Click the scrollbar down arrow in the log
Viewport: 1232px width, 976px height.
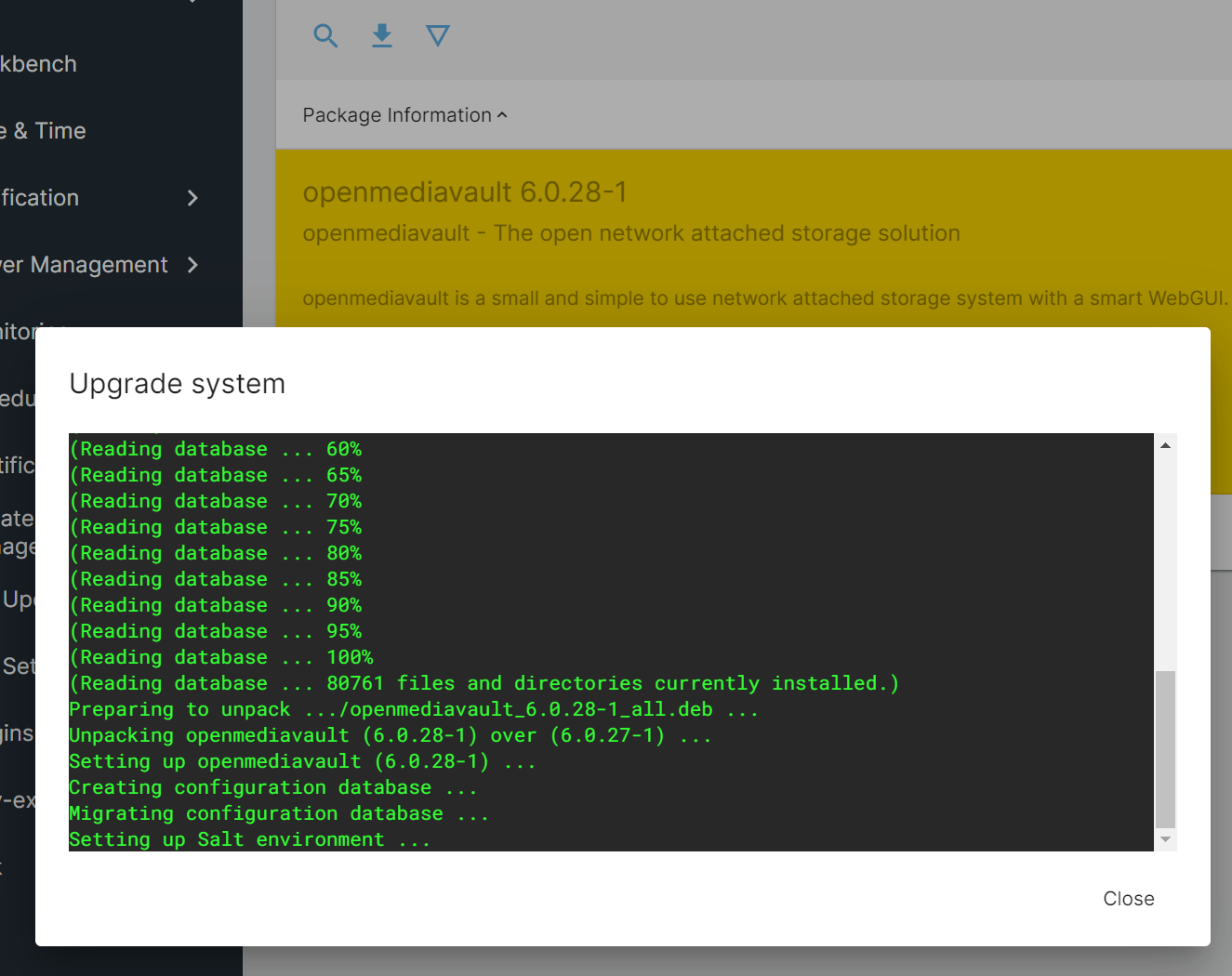1164,839
